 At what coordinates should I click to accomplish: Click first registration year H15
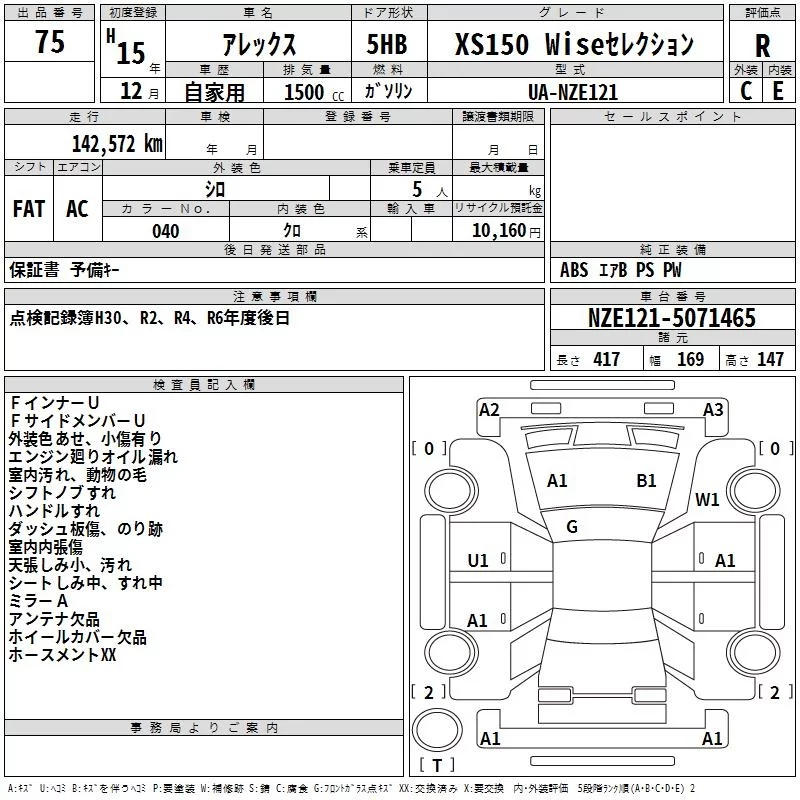pyautogui.click(x=126, y=47)
